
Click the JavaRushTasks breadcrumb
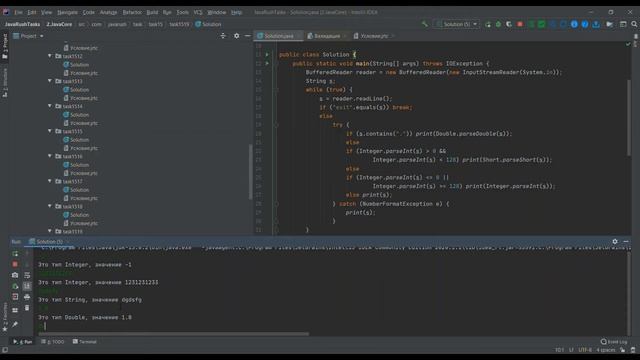22,24
